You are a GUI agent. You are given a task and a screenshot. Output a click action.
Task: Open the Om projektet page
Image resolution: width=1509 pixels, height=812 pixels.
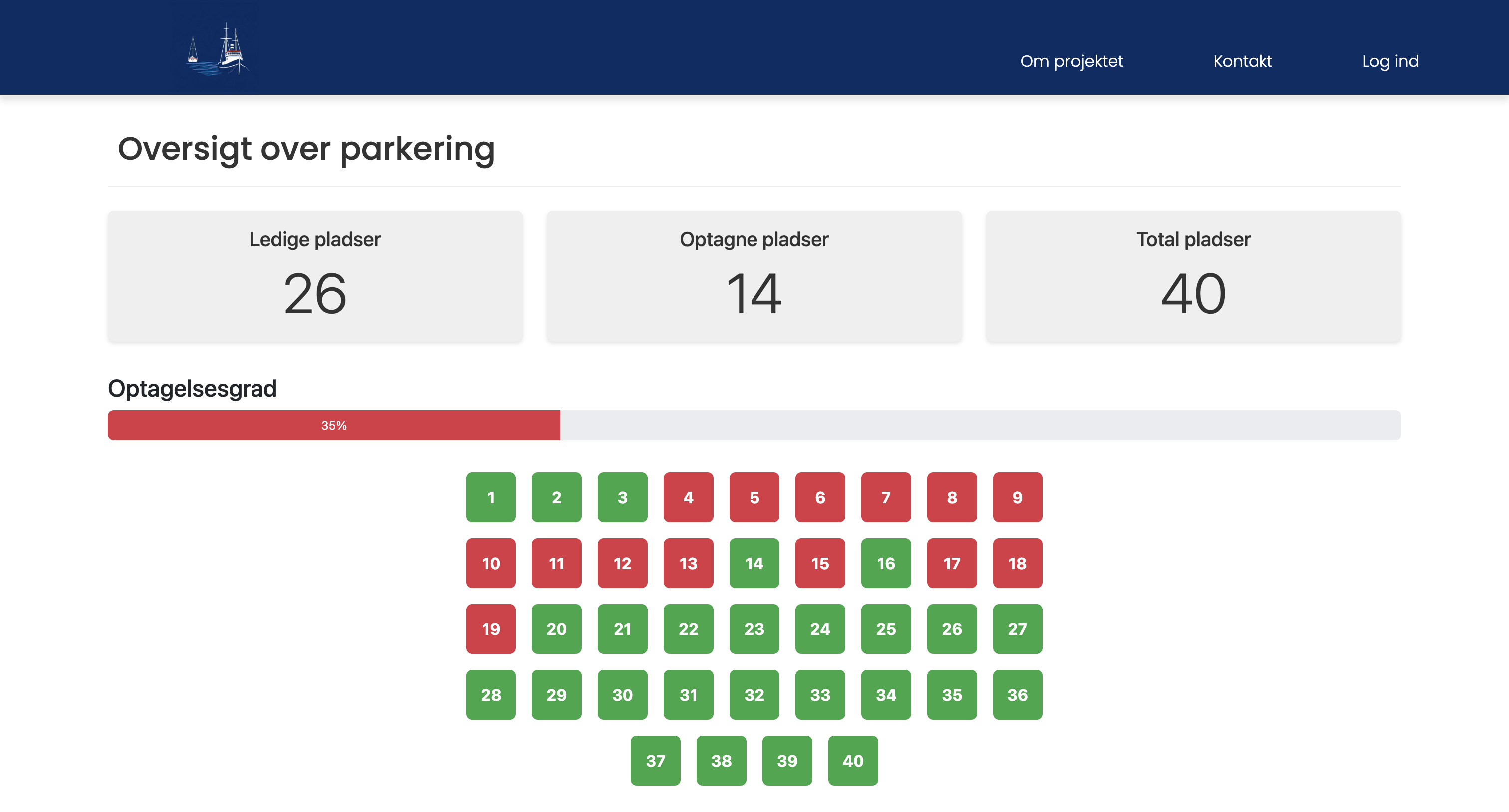[1071, 61]
